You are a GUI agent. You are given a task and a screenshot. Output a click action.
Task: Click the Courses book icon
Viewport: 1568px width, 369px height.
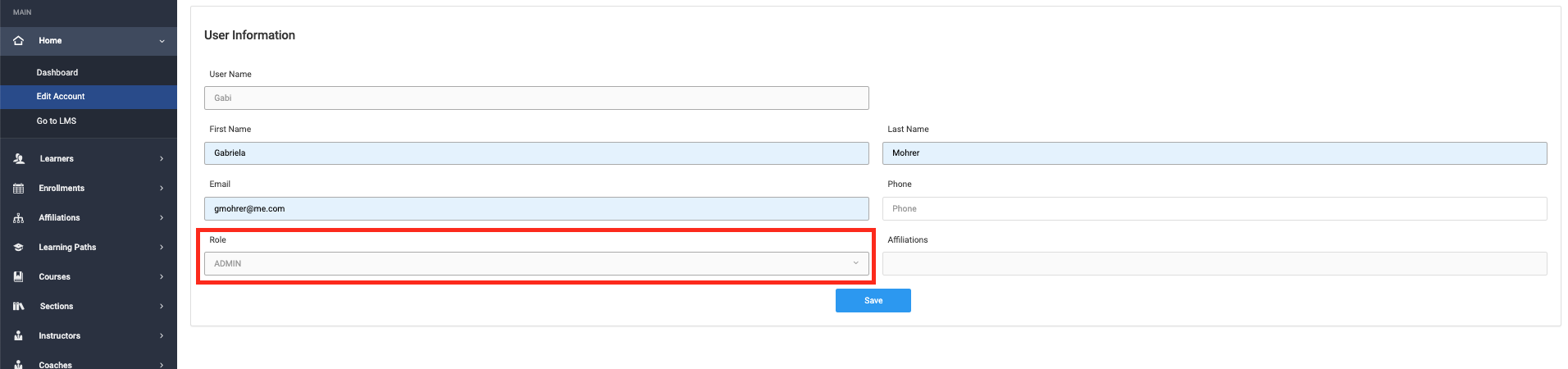tap(19, 276)
